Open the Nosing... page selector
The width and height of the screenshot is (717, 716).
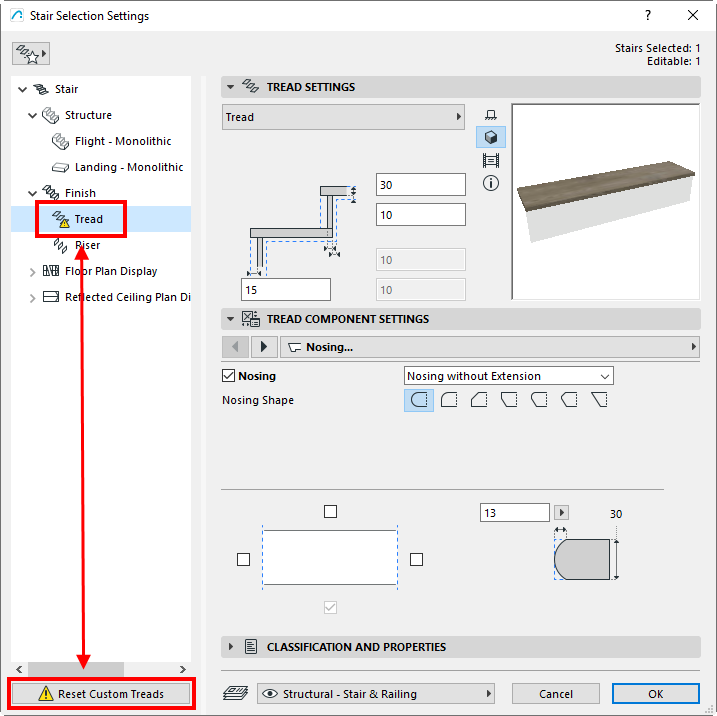coord(490,347)
